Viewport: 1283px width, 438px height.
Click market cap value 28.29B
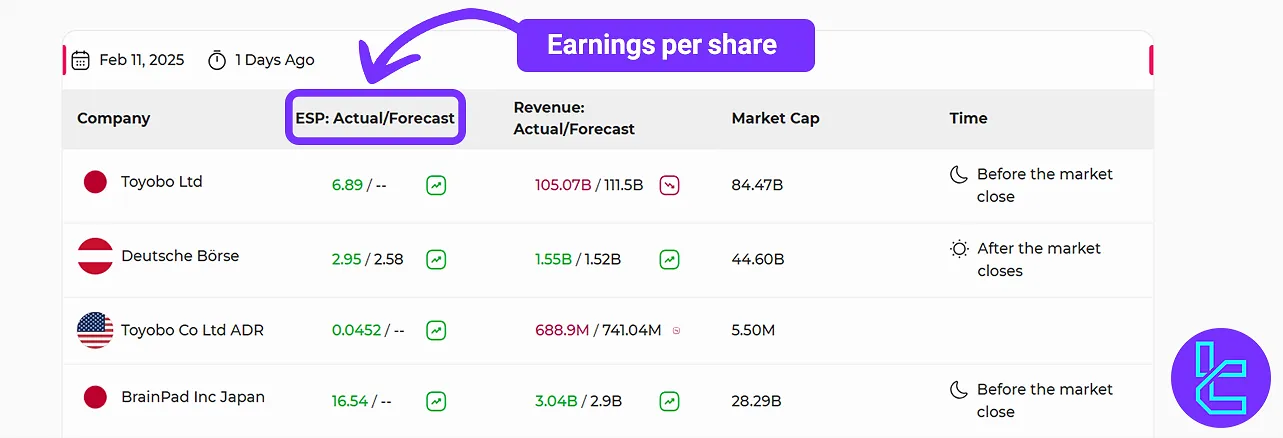[757, 401]
